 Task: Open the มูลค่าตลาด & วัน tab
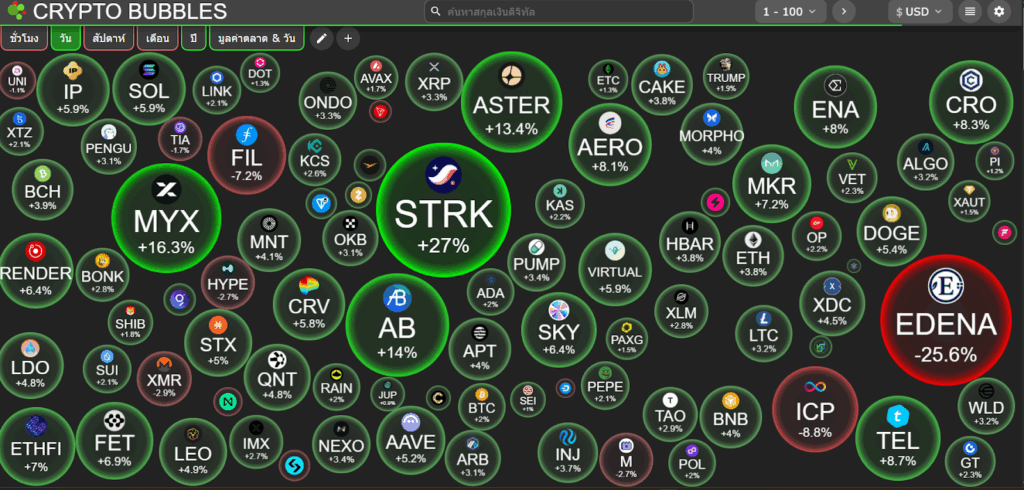click(256, 38)
